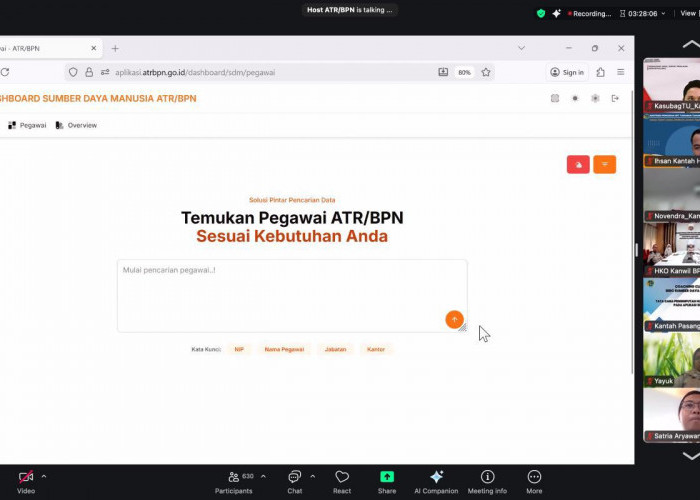Open the View menu in Zoom
The width and height of the screenshot is (700, 500).
click(x=688, y=13)
